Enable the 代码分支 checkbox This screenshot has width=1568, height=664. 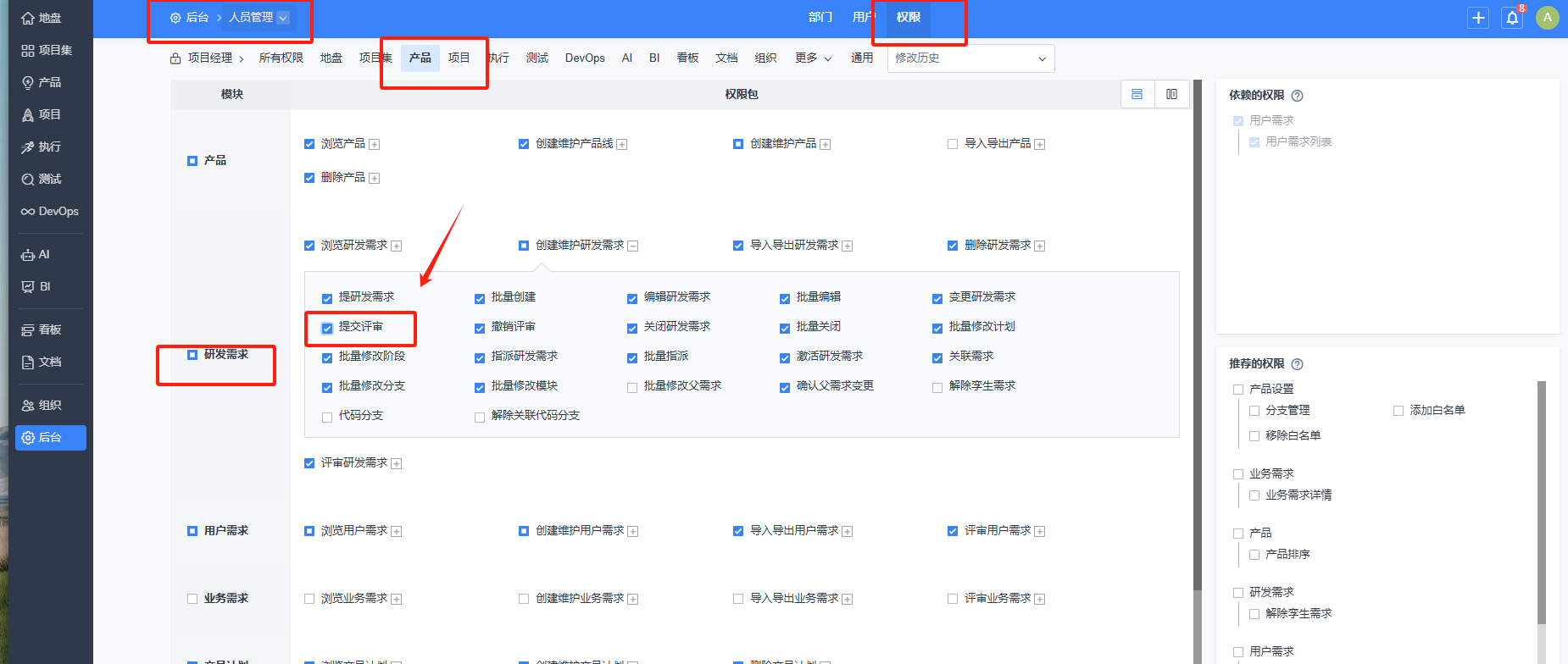coord(327,417)
